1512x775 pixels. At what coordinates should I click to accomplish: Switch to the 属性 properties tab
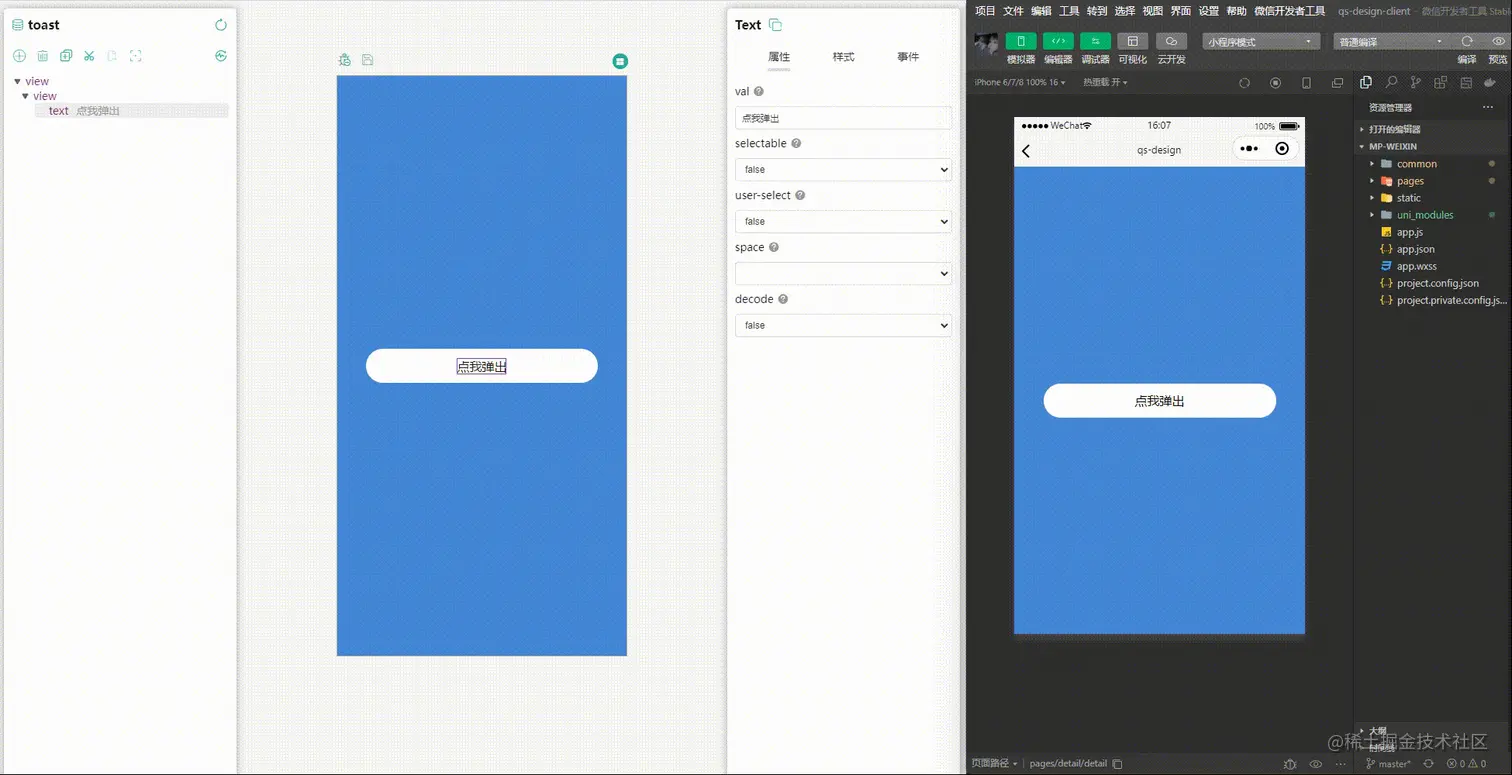tap(779, 57)
